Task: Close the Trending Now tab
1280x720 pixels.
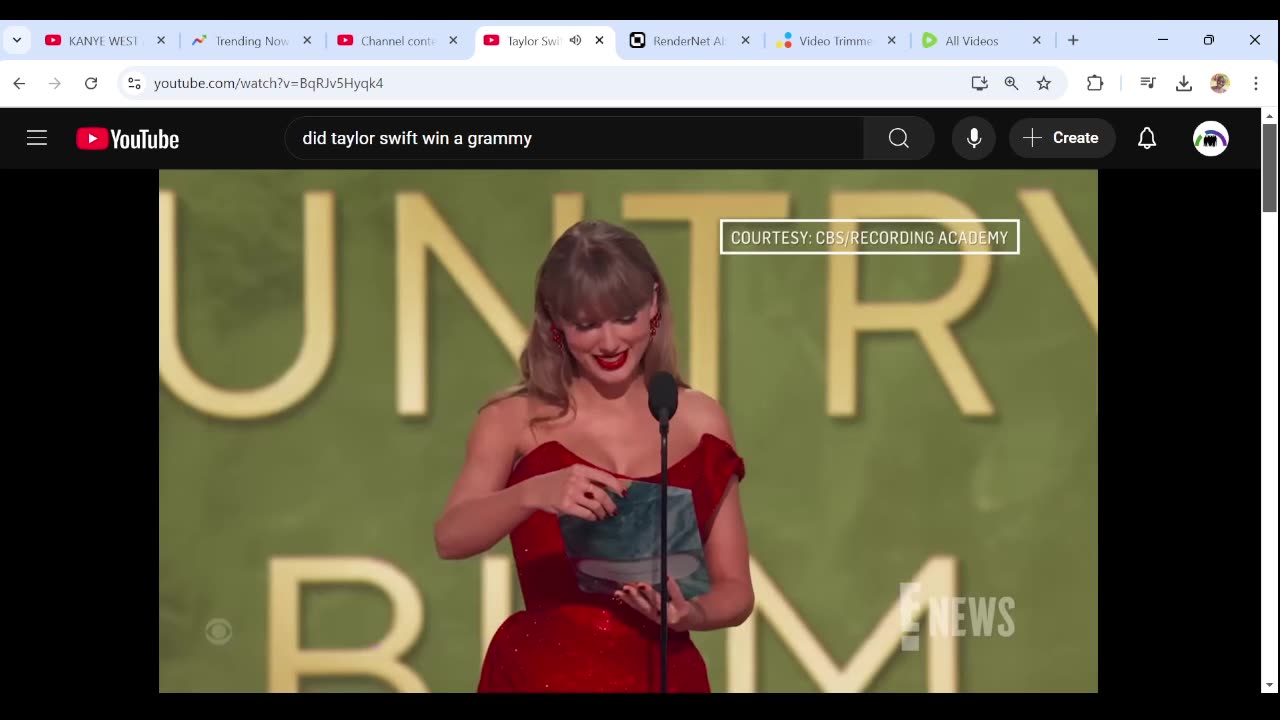Action: pos(307,41)
